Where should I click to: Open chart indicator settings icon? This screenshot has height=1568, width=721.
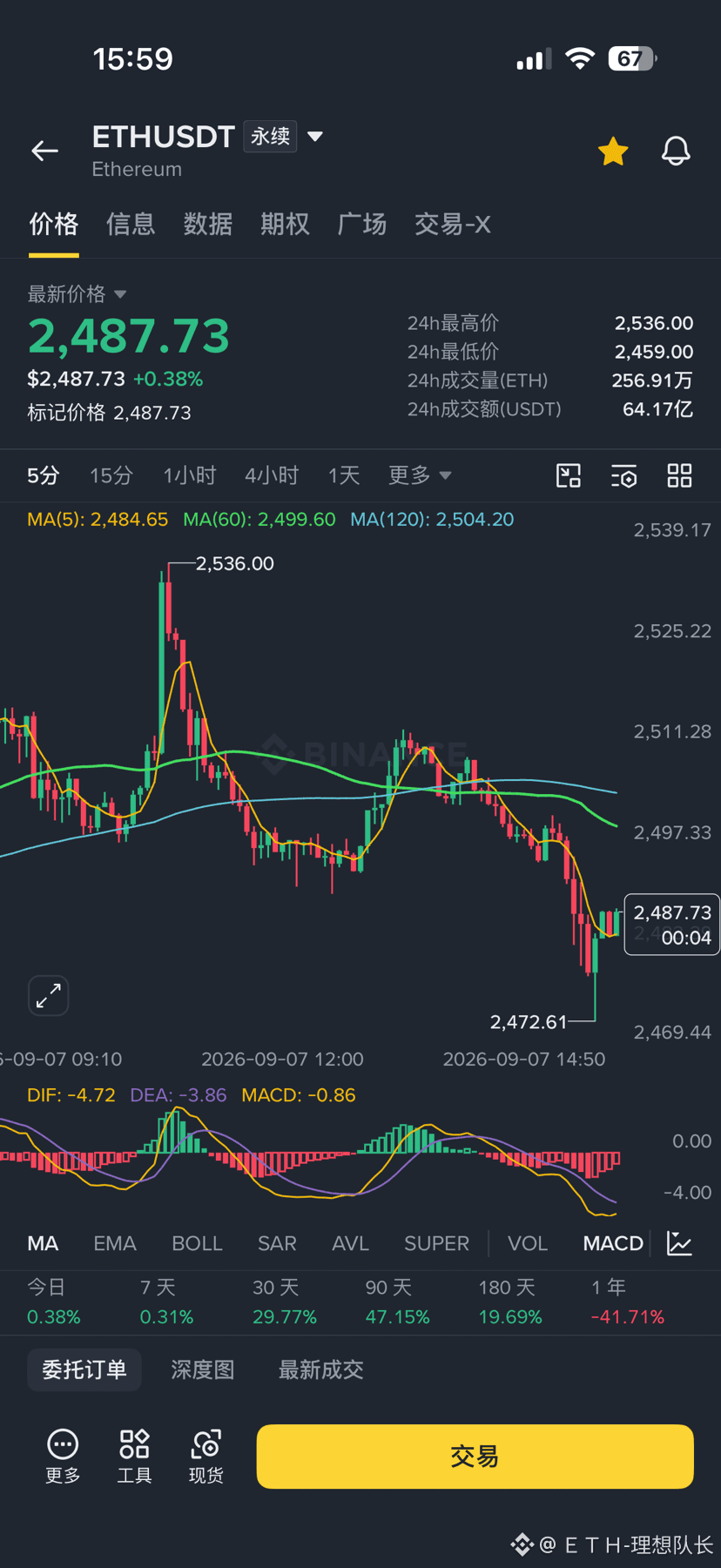pos(624,475)
